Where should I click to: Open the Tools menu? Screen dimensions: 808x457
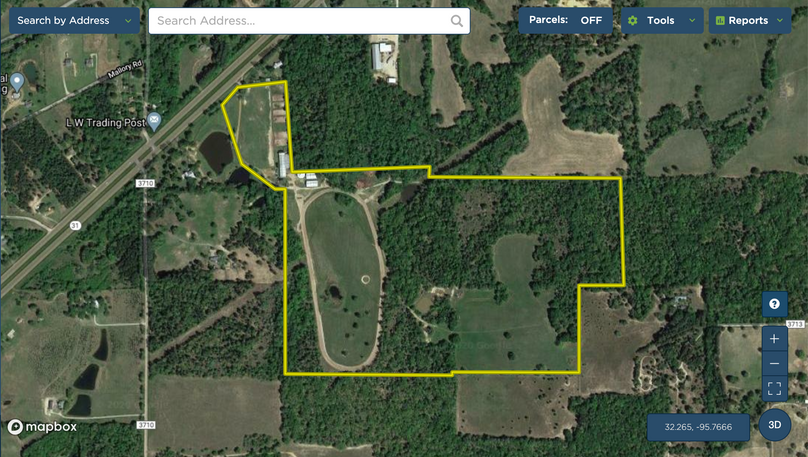point(662,21)
